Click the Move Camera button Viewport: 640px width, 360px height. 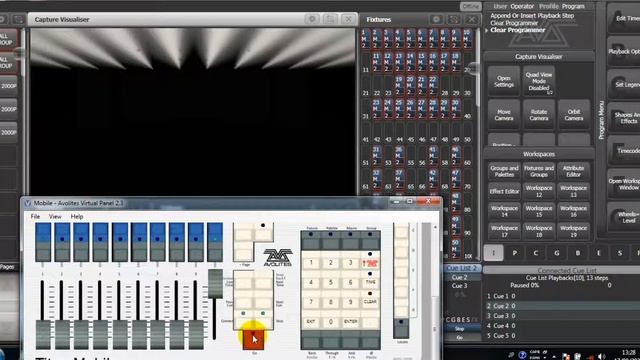pos(504,115)
